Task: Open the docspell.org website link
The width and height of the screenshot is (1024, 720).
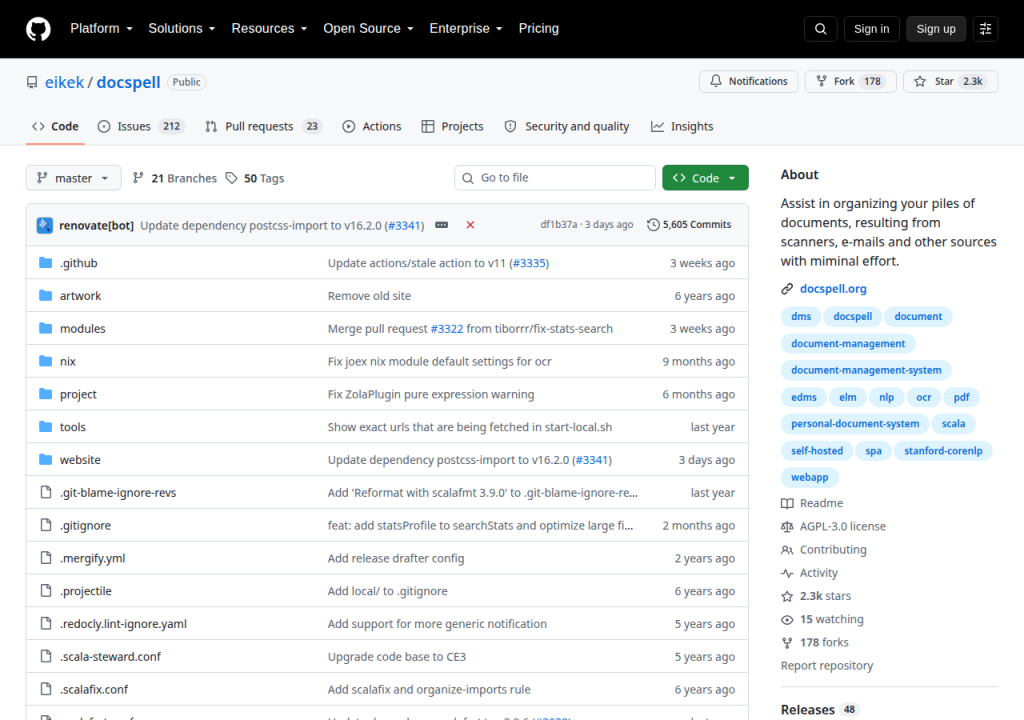Action: coord(833,289)
